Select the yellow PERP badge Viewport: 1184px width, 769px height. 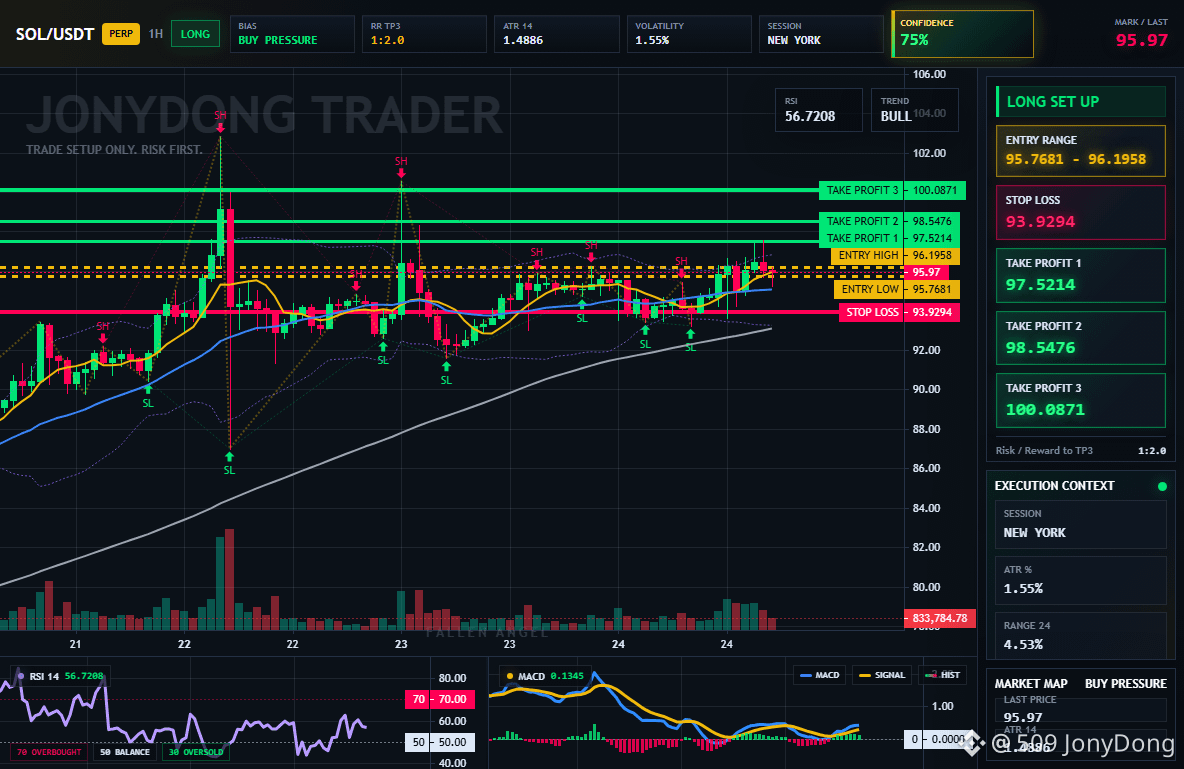[121, 34]
